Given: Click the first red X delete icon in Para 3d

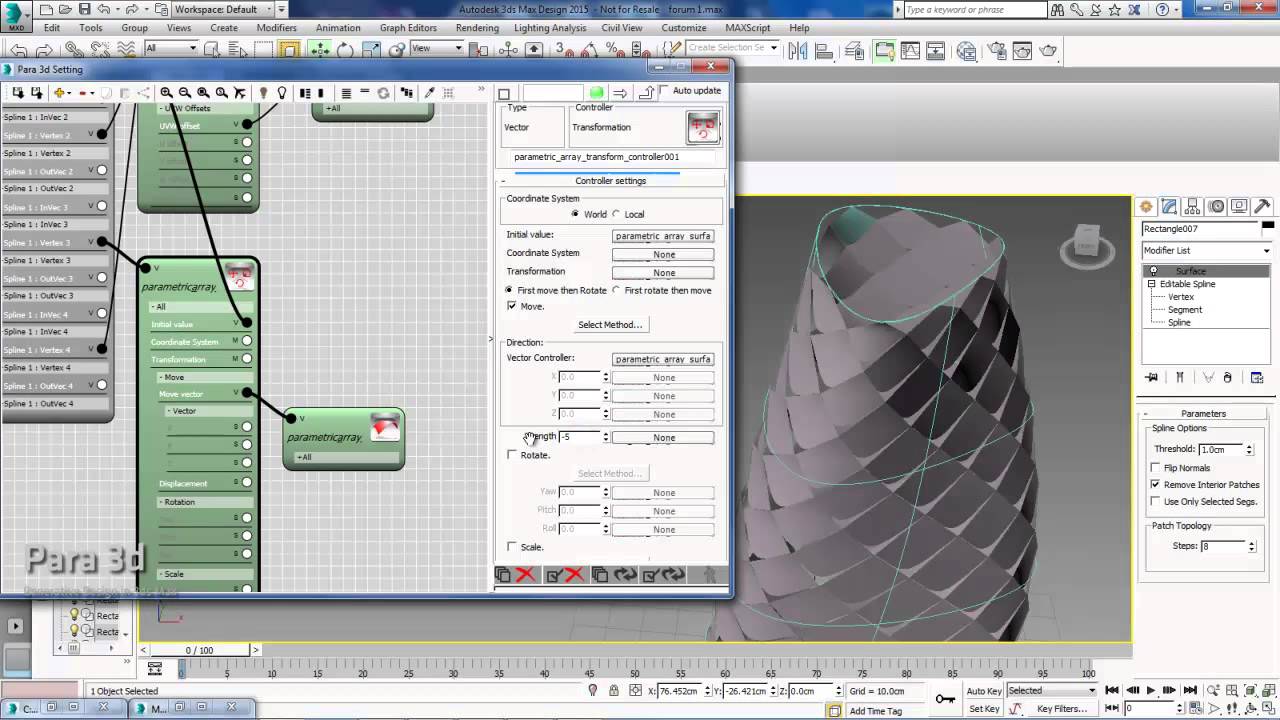Looking at the screenshot, I should point(525,575).
